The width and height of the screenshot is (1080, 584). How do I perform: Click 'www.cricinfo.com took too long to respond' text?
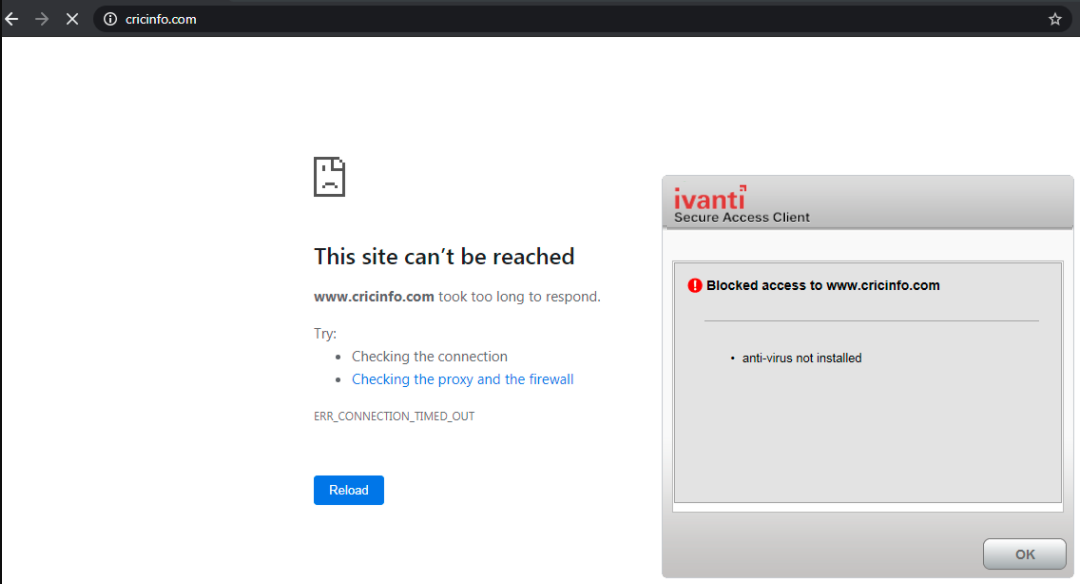457,297
